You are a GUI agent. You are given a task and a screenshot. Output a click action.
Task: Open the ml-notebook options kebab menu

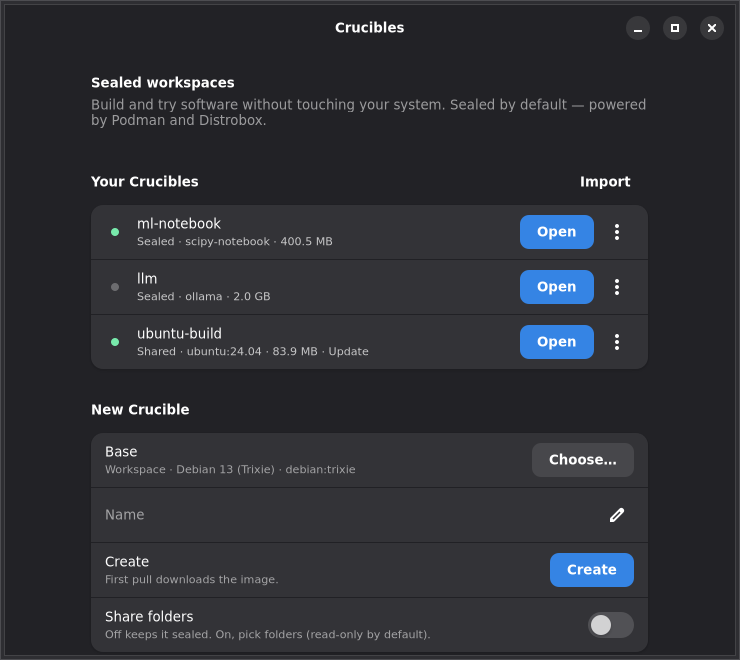point(616,232)
